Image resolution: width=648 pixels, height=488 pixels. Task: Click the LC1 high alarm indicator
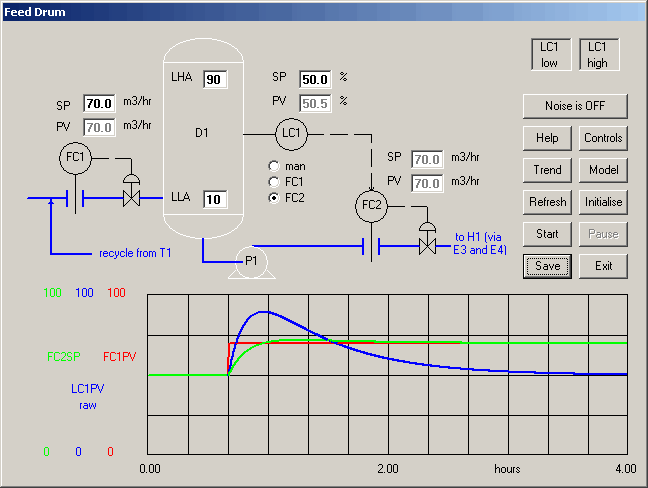click(x=598, y=55)
